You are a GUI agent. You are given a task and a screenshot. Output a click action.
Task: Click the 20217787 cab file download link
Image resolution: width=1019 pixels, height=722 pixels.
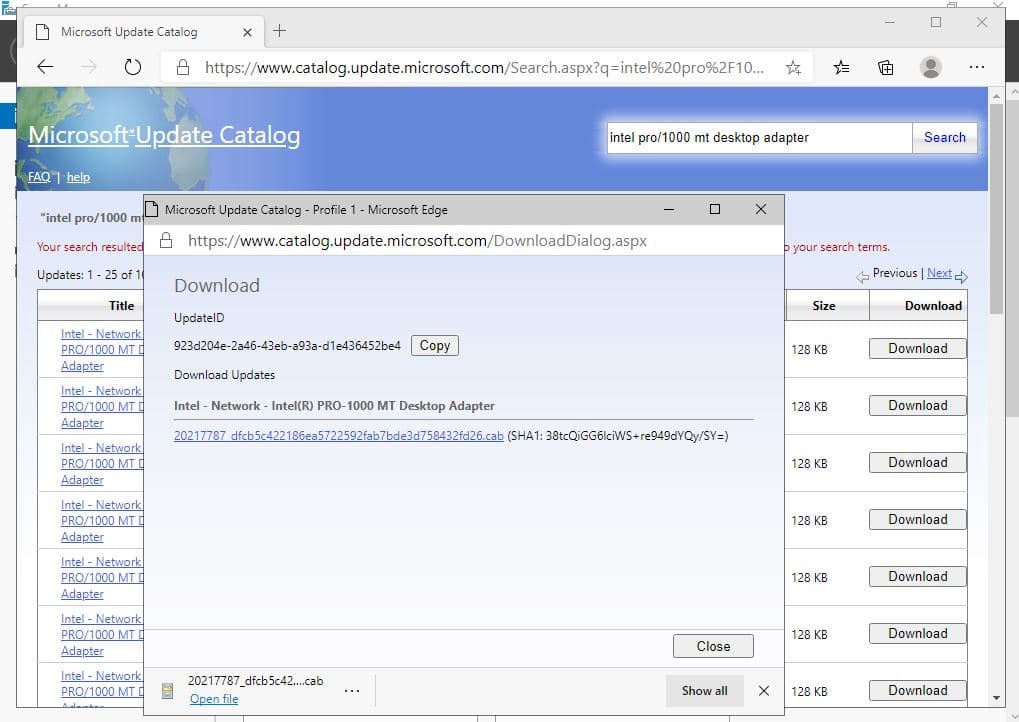(x=338, y=436)
